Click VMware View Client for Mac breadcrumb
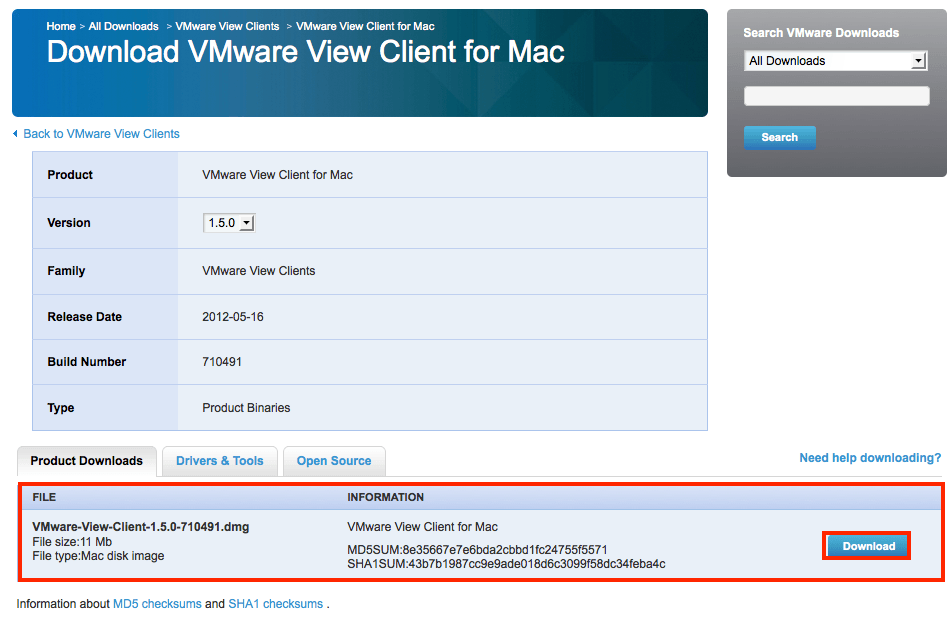 click(x=365, y=26)
